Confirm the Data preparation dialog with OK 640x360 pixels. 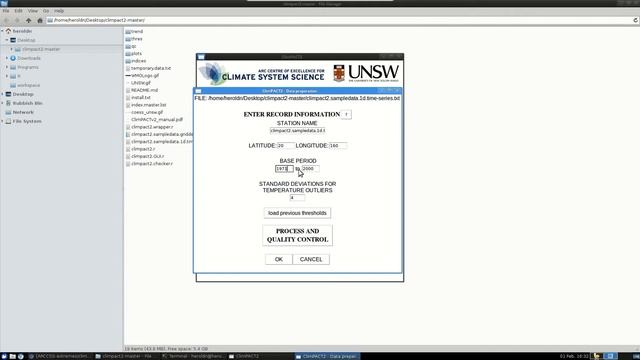point(279,259)
